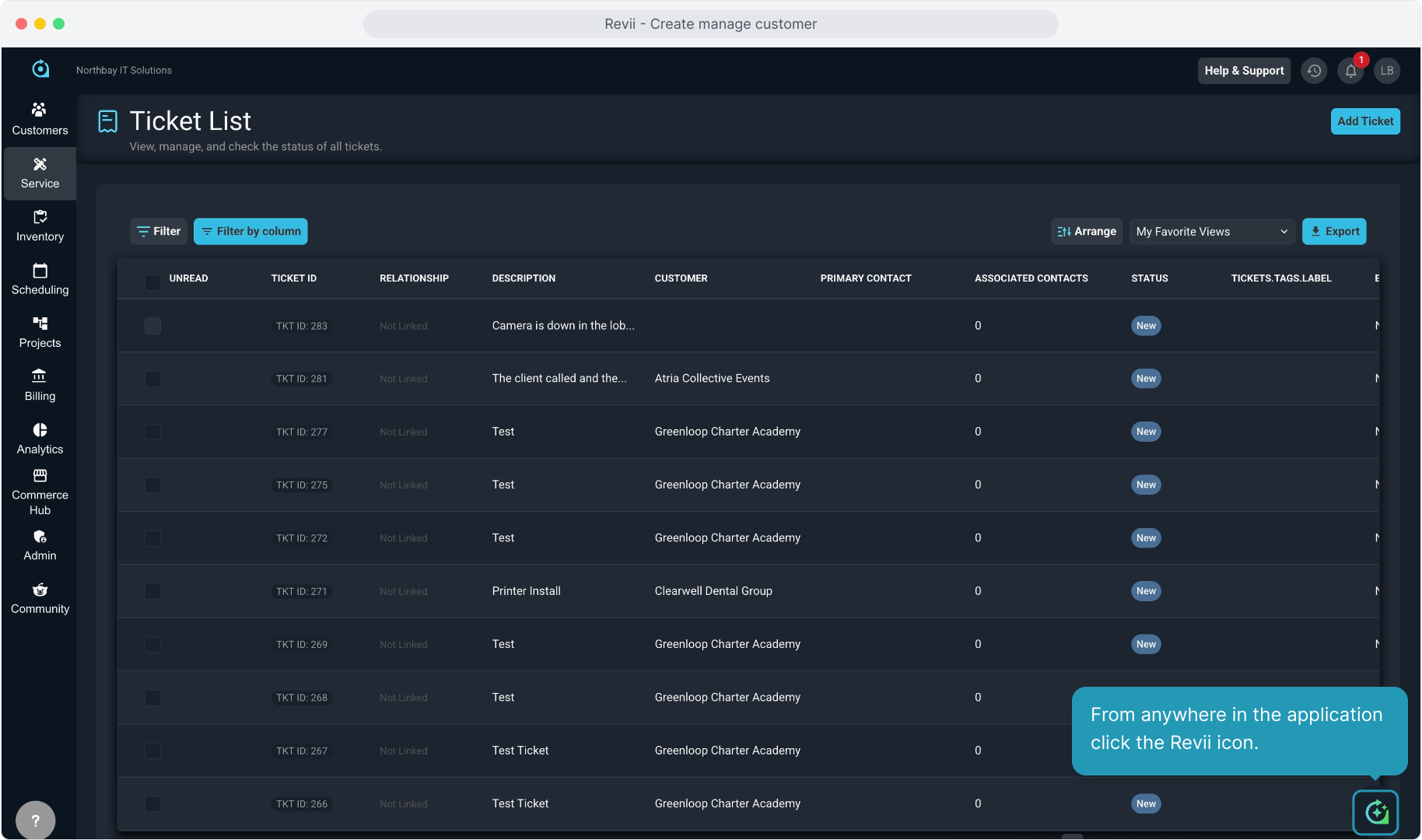Open the Arrange columns menu

(1087, 232)
